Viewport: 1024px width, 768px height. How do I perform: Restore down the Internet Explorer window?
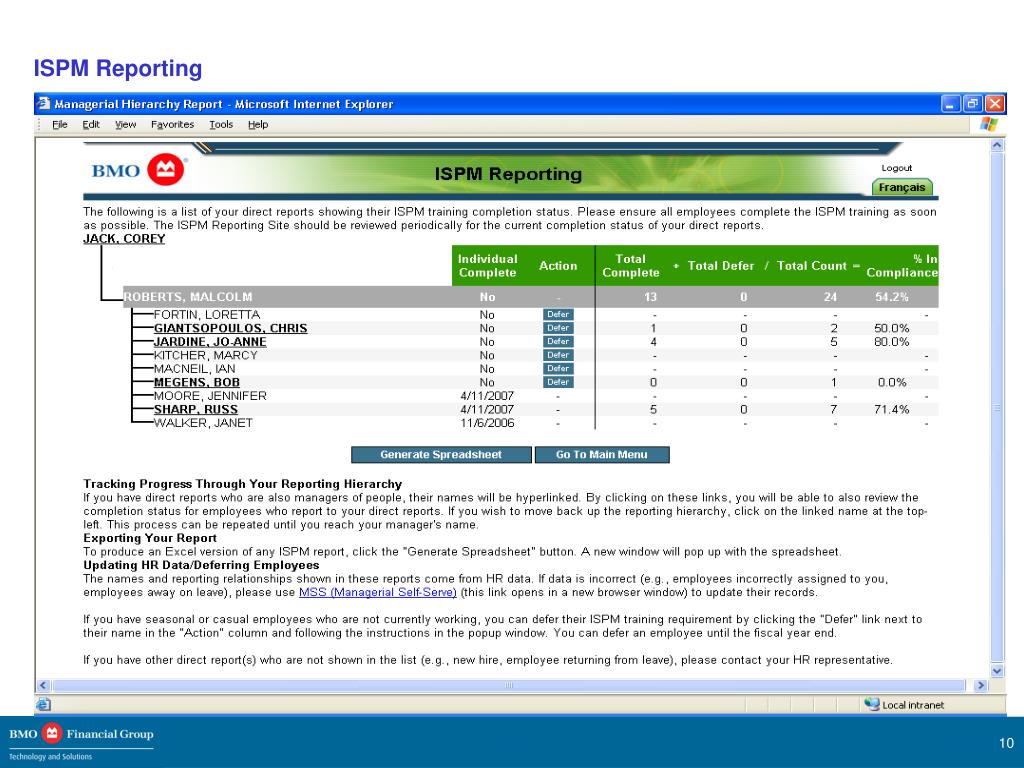[x=973, y=103]
